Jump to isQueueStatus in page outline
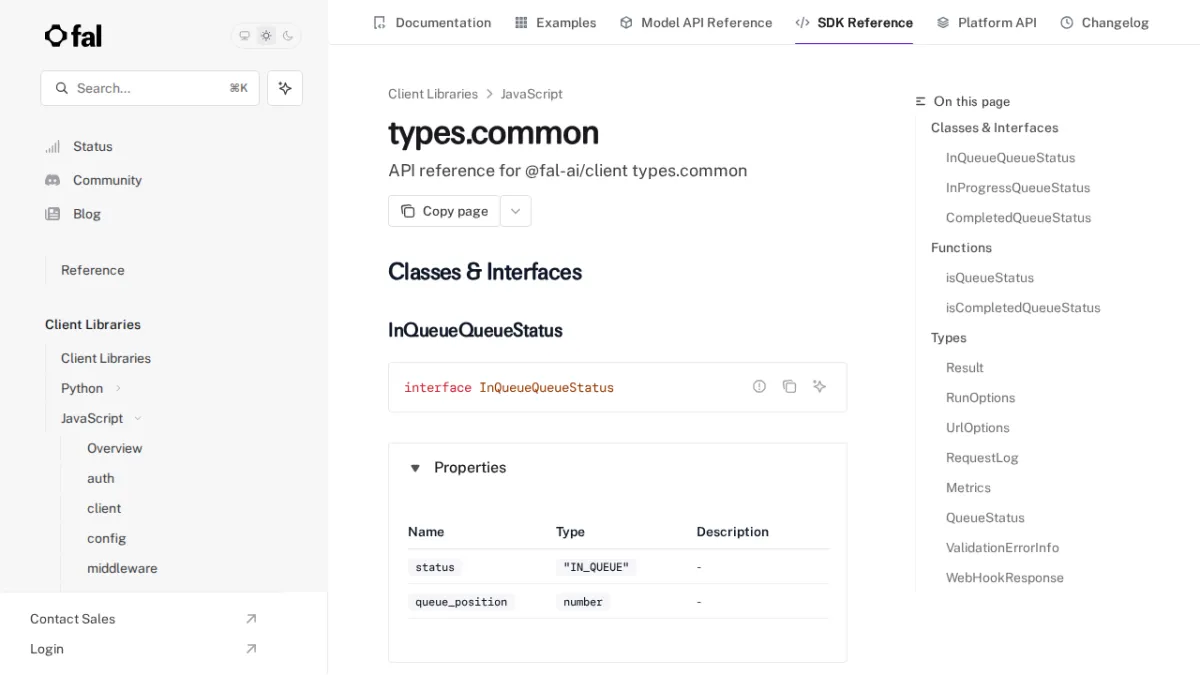1200x675 pixels. [x=990, y=278]
